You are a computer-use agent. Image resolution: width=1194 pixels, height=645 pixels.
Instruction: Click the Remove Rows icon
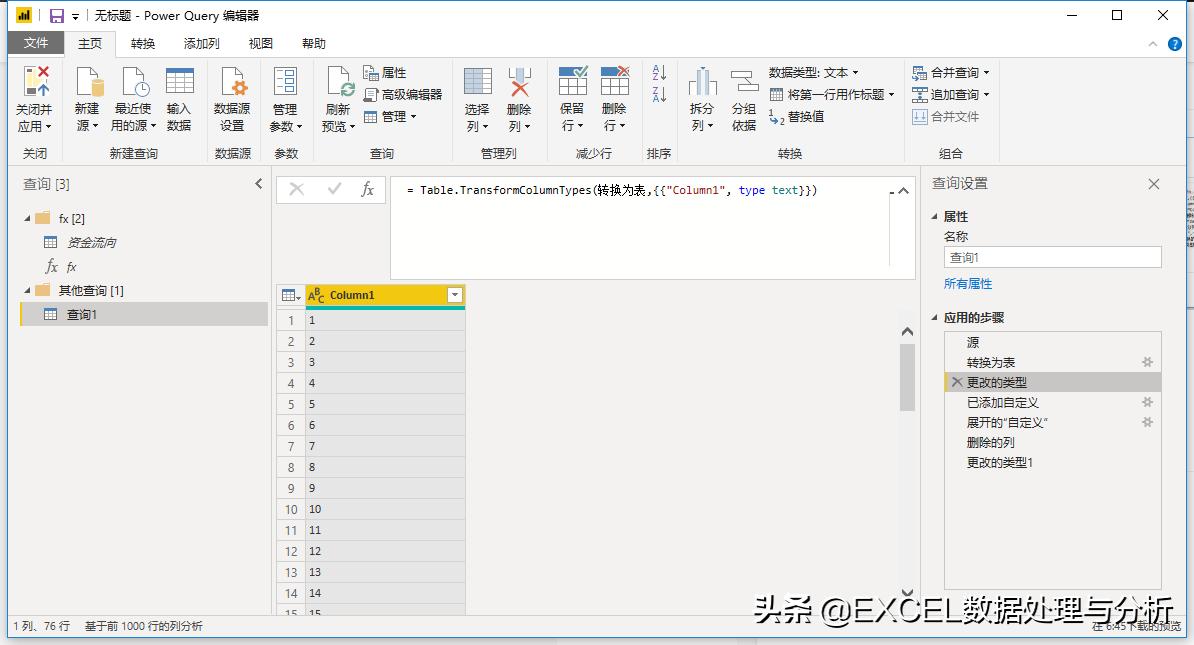615,81
